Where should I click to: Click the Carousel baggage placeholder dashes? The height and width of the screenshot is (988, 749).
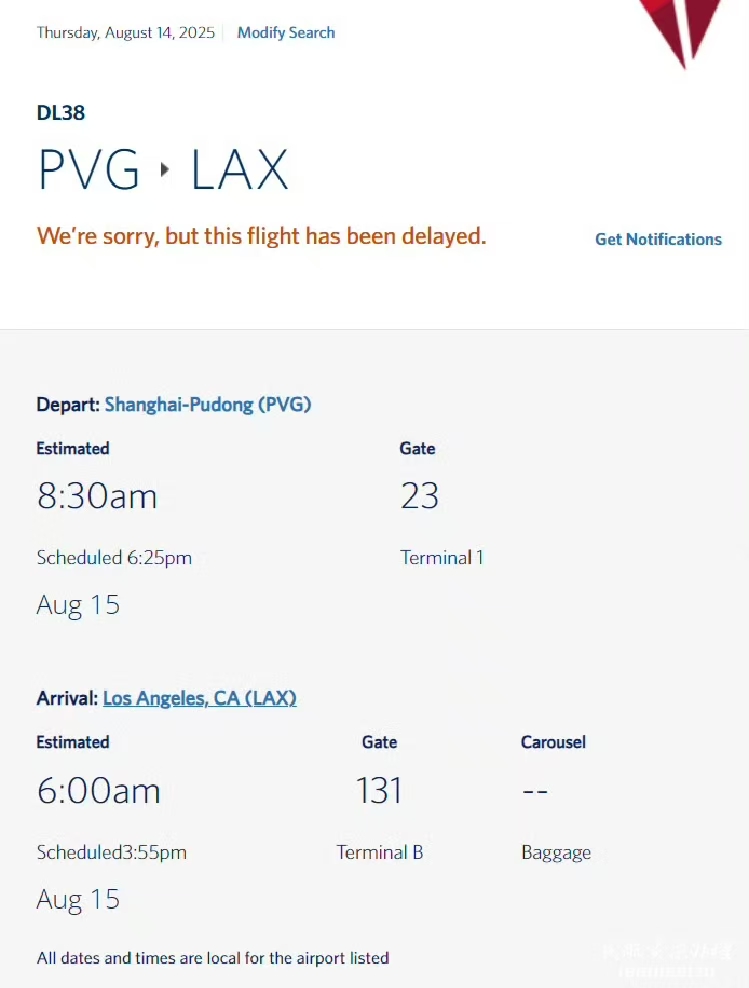pyautogui.click(x=535, y=790)
